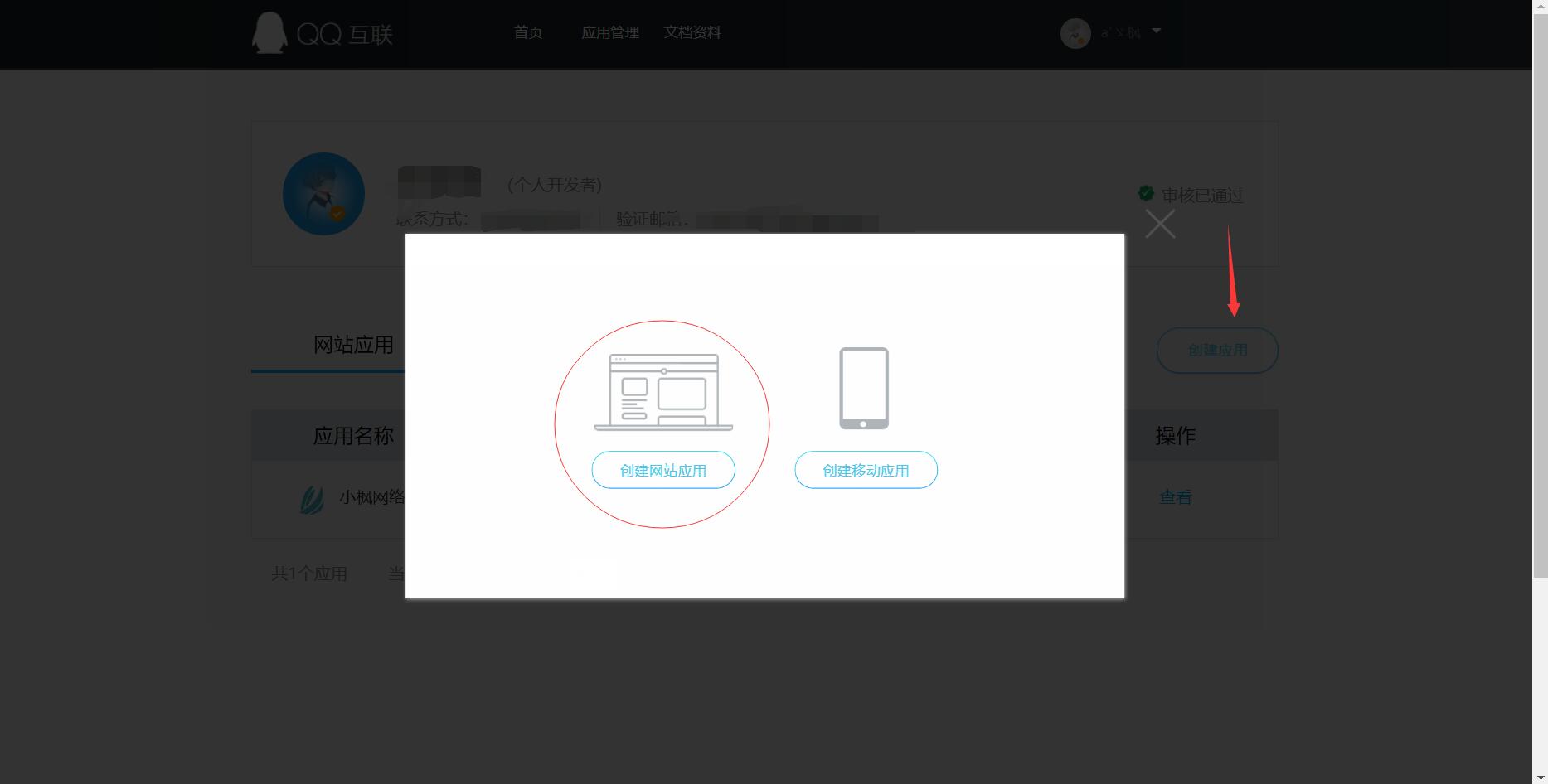Click the large developer profile avatar
Viewport: 1548px width, 784px height.
(323, 194)
